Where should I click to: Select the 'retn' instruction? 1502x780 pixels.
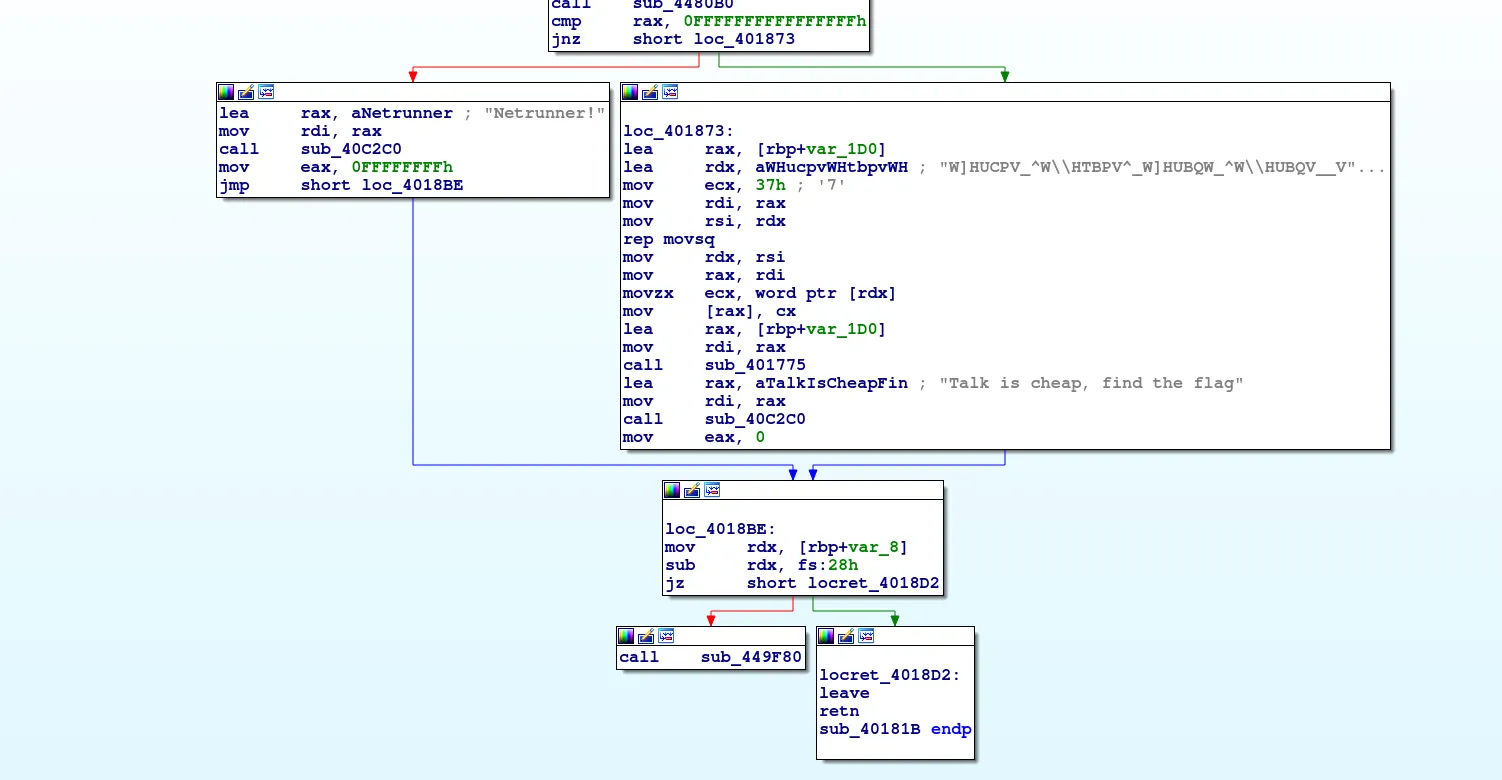click(839, 711)
